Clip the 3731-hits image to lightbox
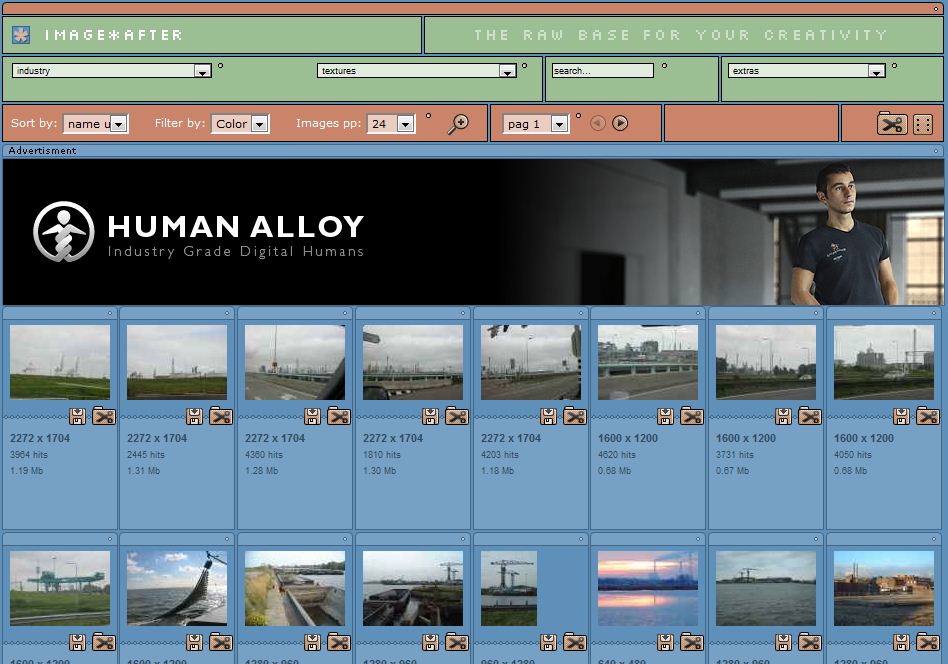 tap(810, 416)
